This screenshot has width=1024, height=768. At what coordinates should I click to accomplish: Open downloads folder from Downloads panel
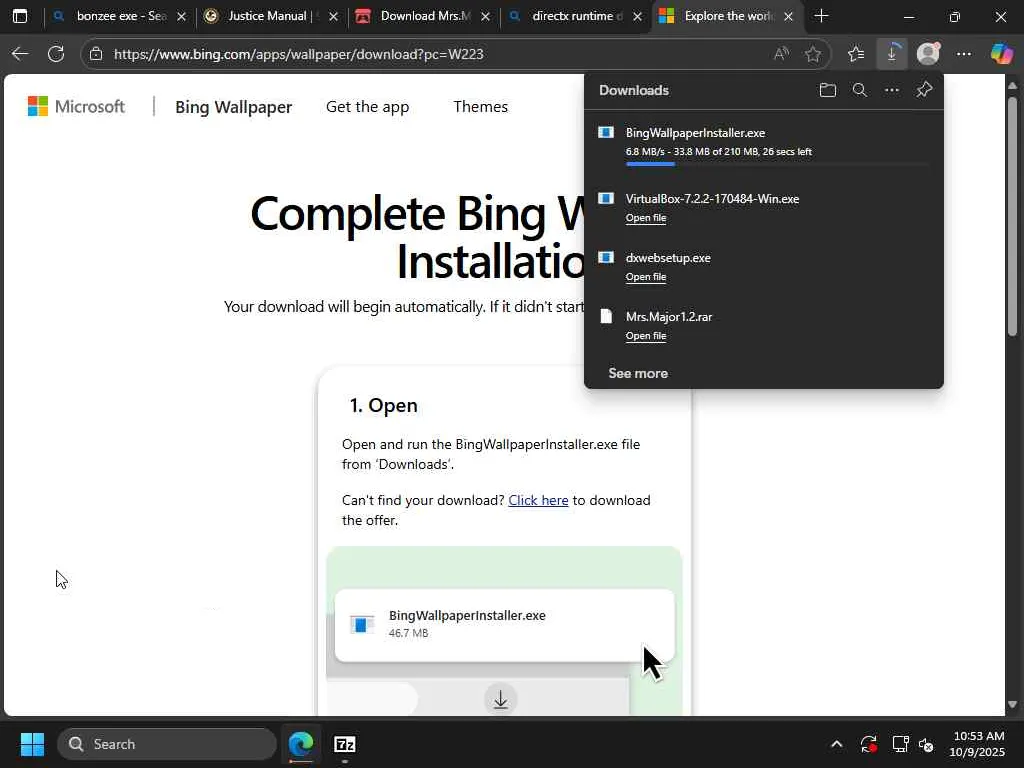[827, 90]
